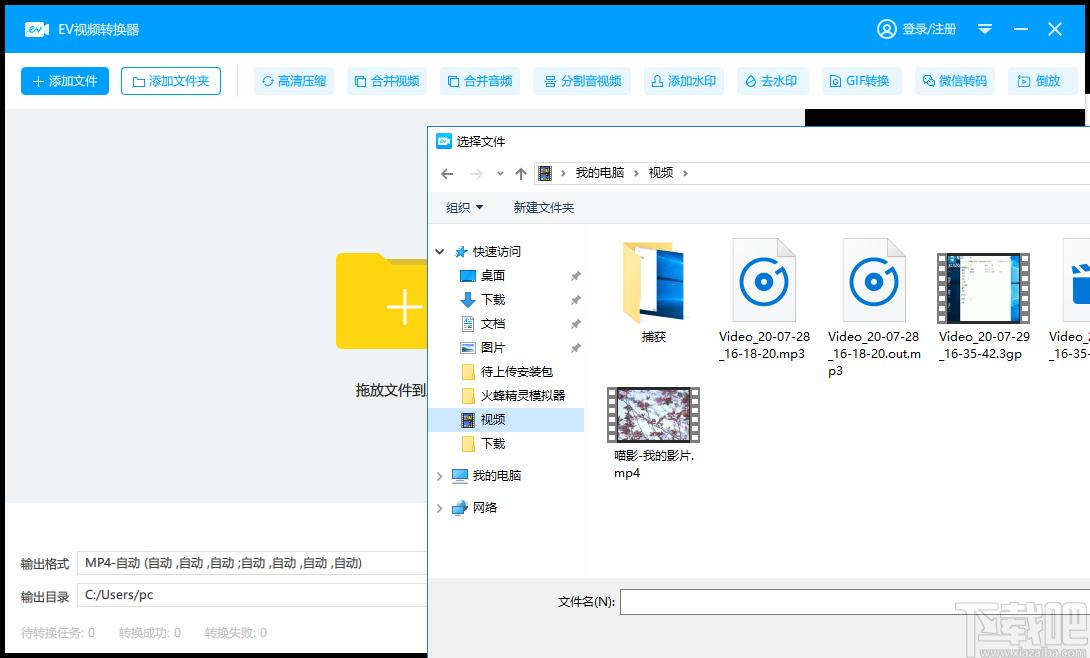Image resolution: width=1090 pixels, height=658 pixels.
Task: Click the pin icon next to 图片
Action: (576, 348)
